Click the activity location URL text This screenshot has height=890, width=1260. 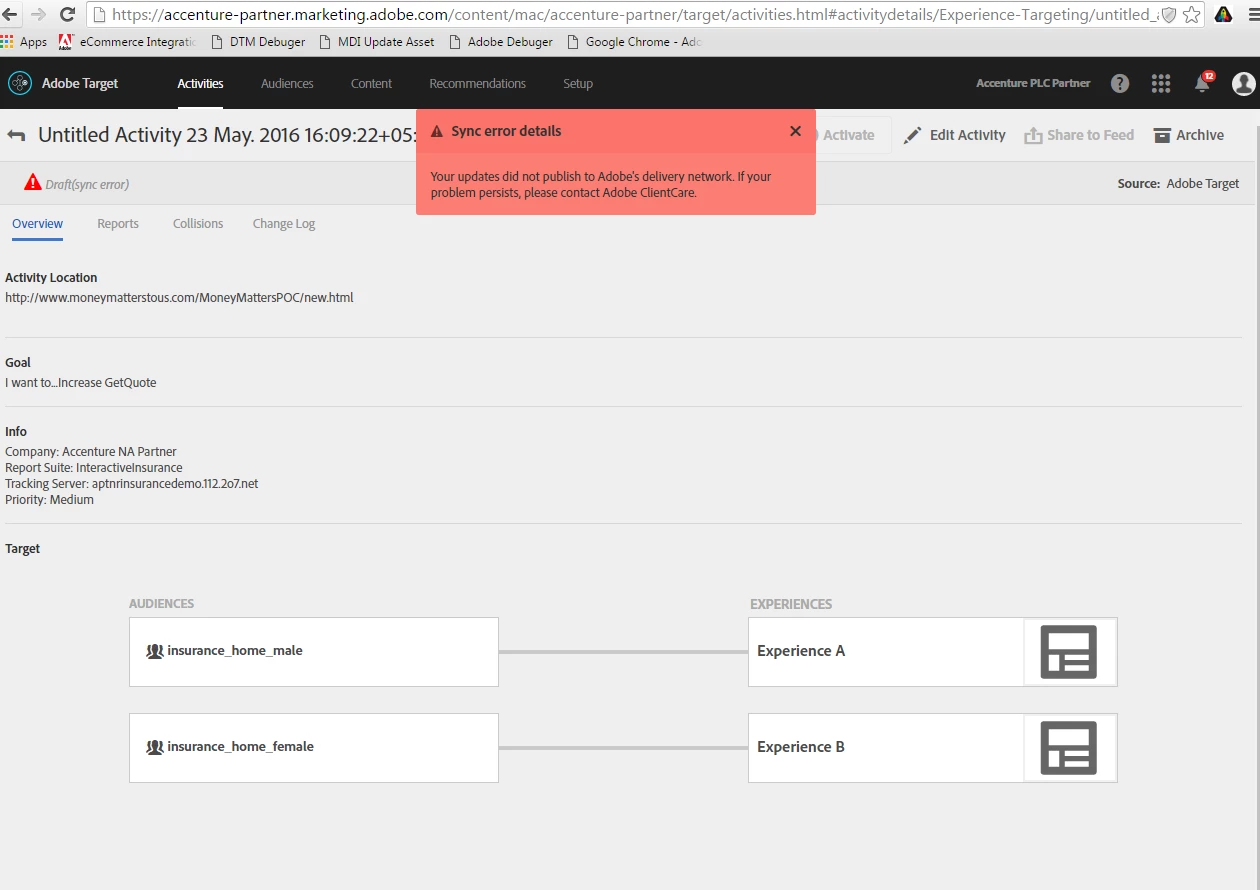pos(179,298)
